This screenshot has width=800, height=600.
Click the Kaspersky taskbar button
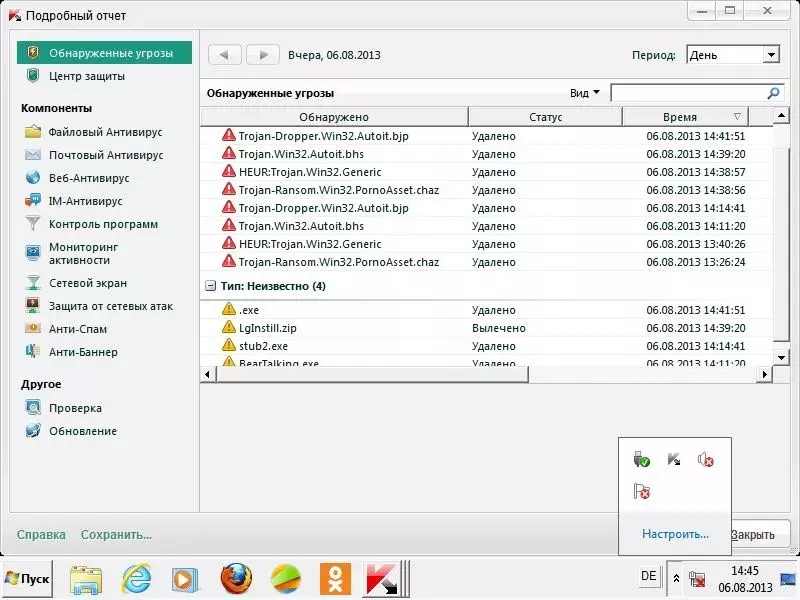[x=387, y=579]
